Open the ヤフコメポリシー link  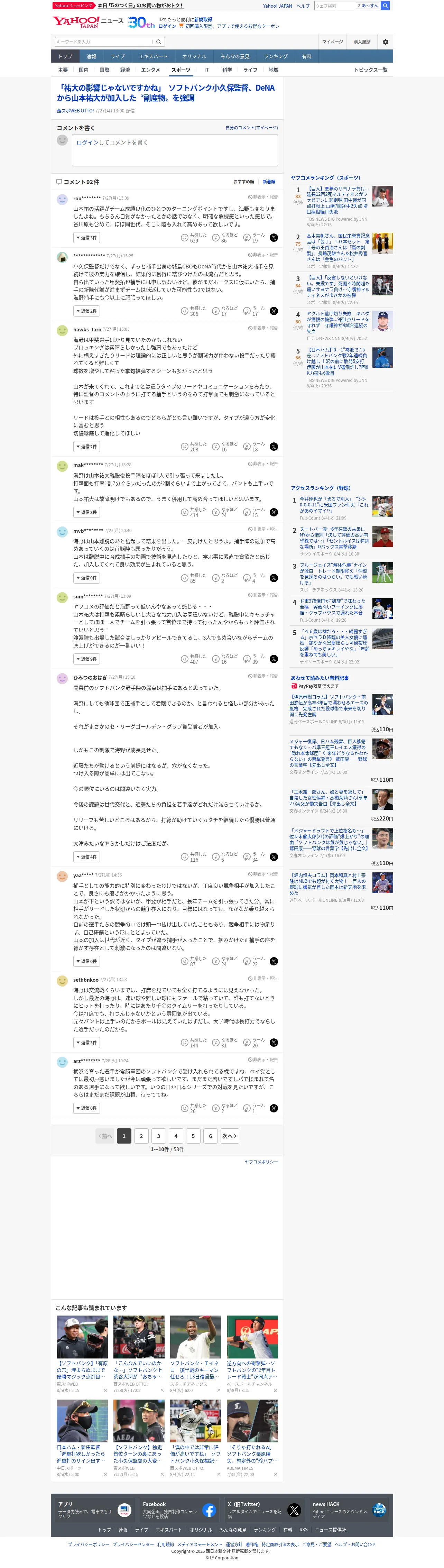261,1162
